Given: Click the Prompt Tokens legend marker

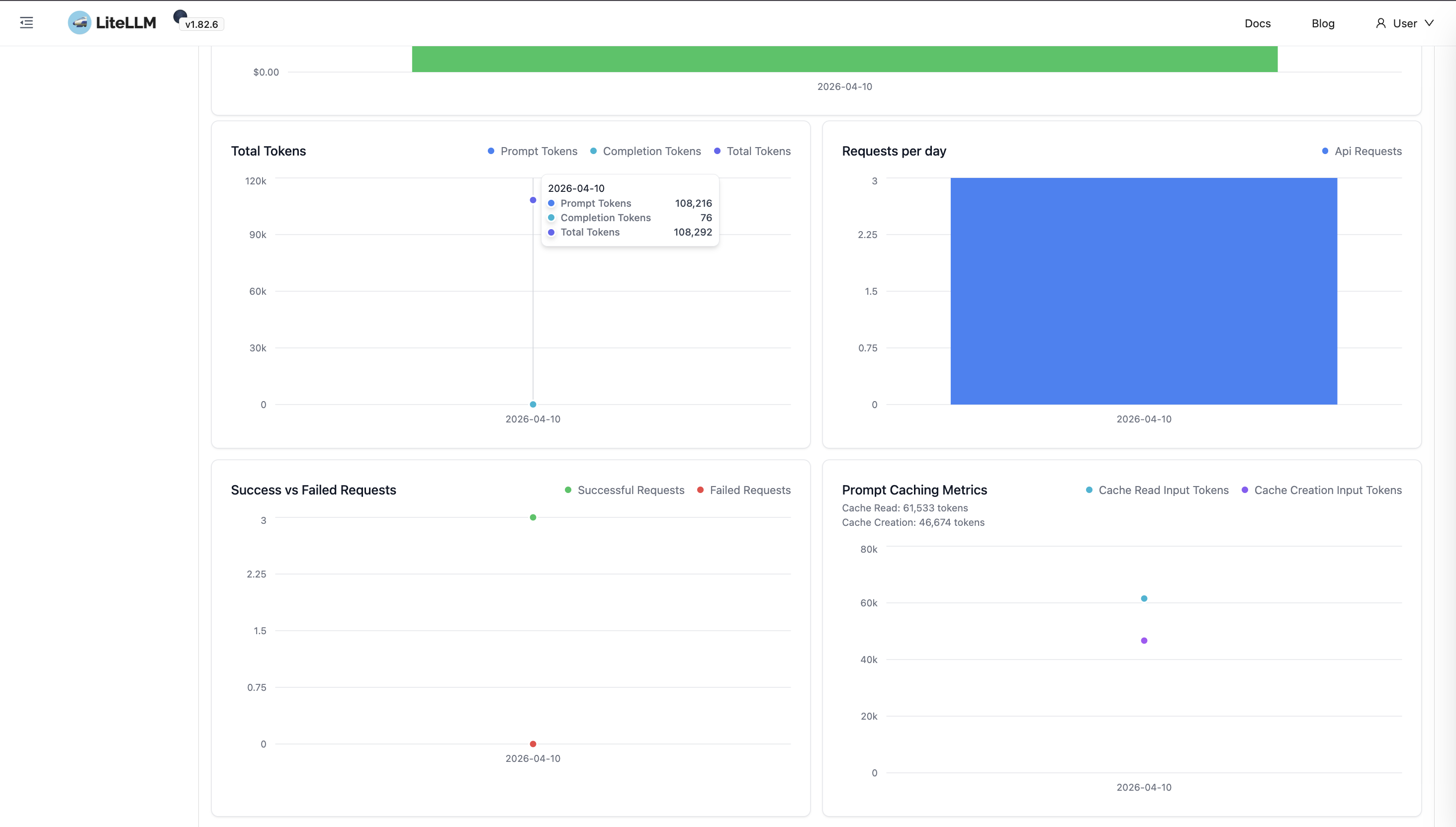Looking at the screenshot, I should (491, 151).
